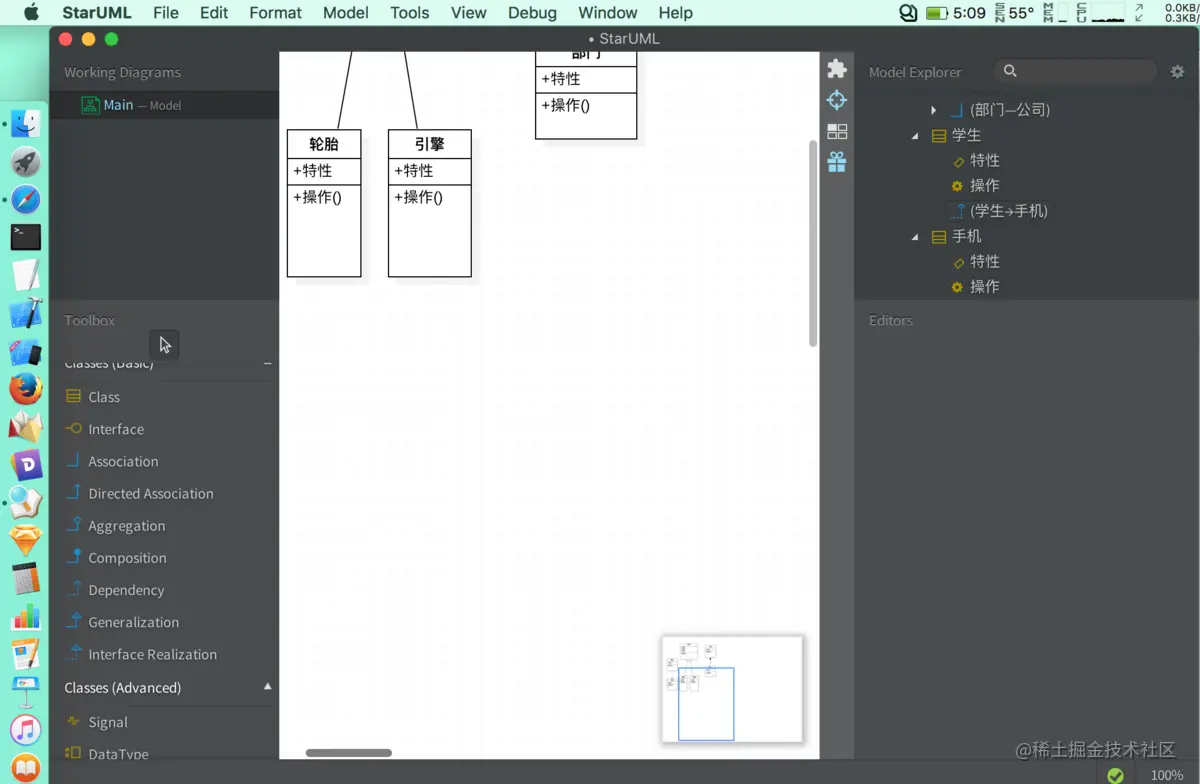1200x784 pixels.
Task: Open the Dash app in the Dock
Action: point(25,464)
